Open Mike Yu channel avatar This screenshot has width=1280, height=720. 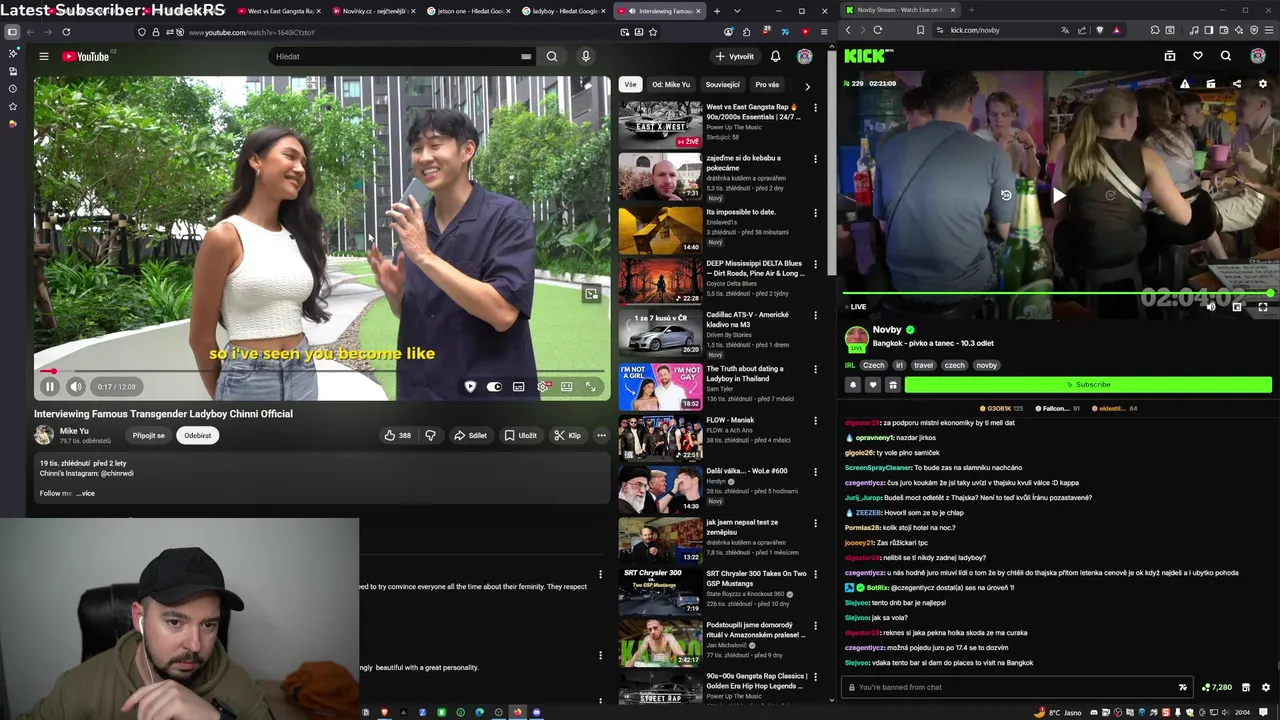[44, 435]
